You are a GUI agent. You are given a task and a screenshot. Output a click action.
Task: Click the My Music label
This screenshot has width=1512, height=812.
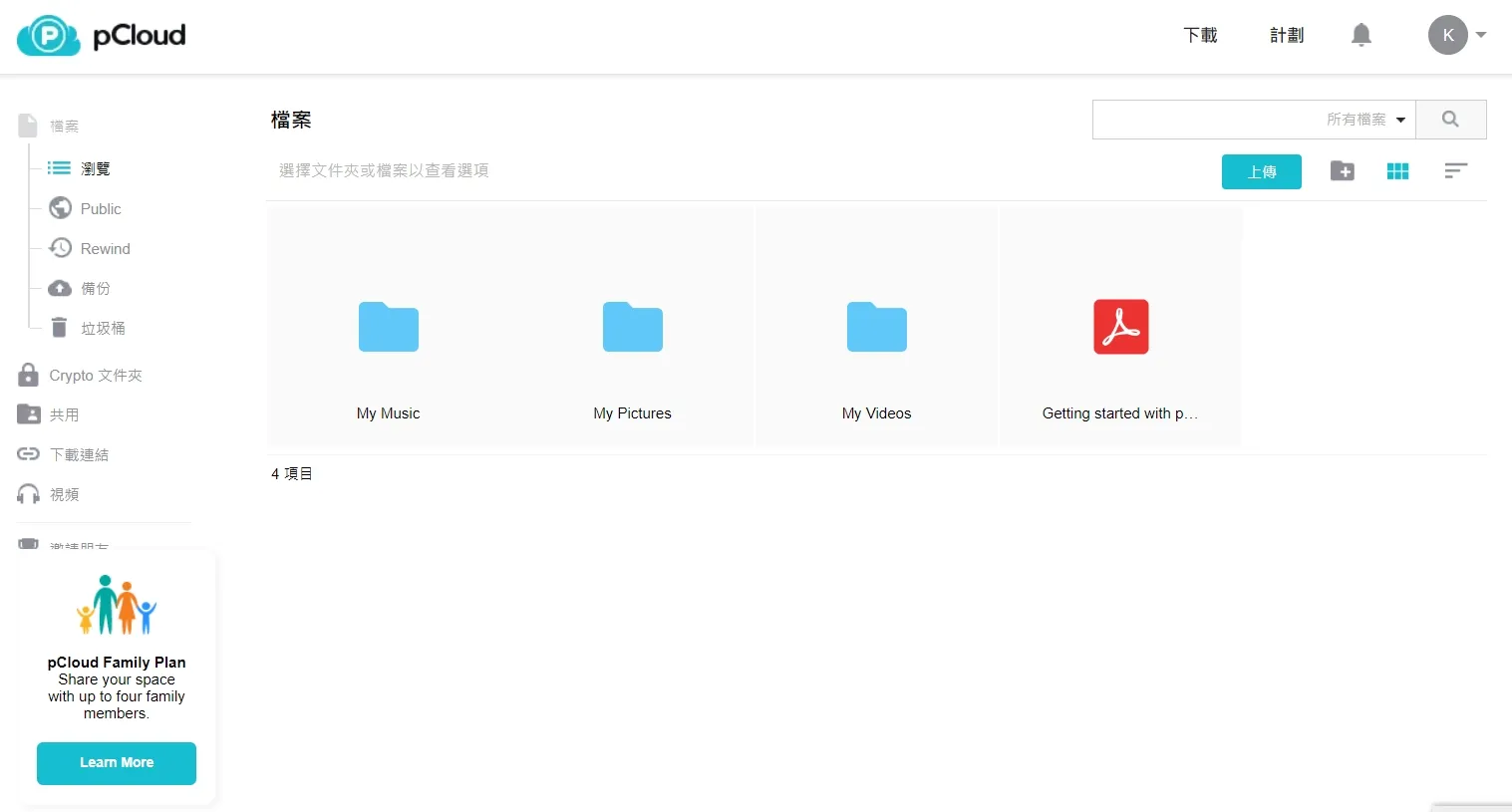point(389,413)
